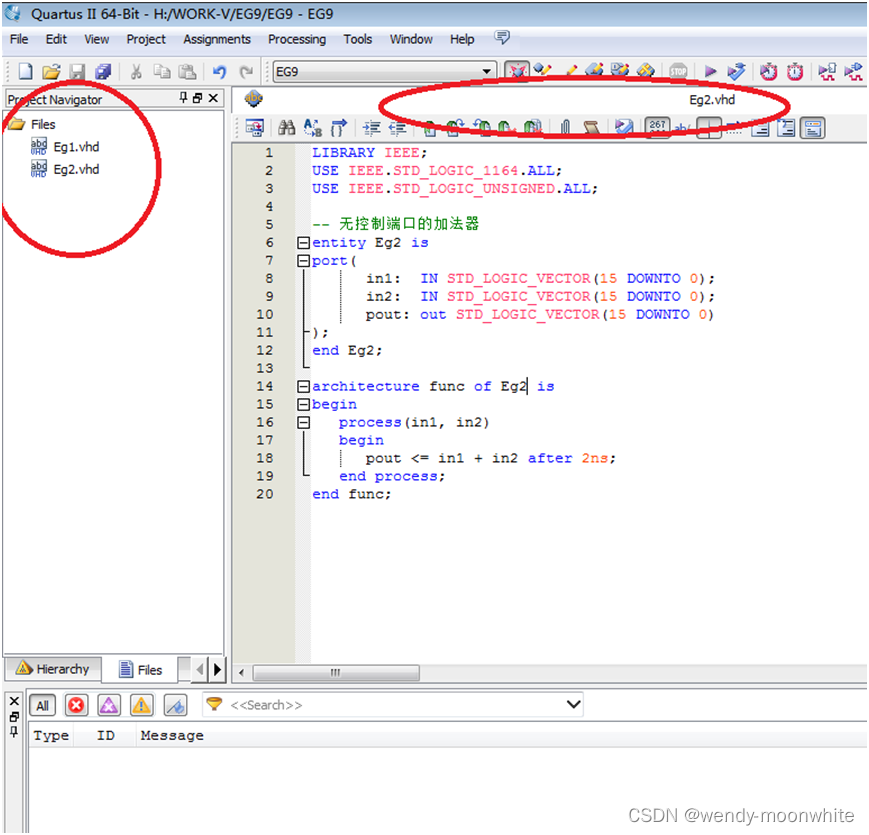Launch the second timing clock icon
The width and height of the screenshot is (869, 835).
pyautogui.click(x=795, y=71)
